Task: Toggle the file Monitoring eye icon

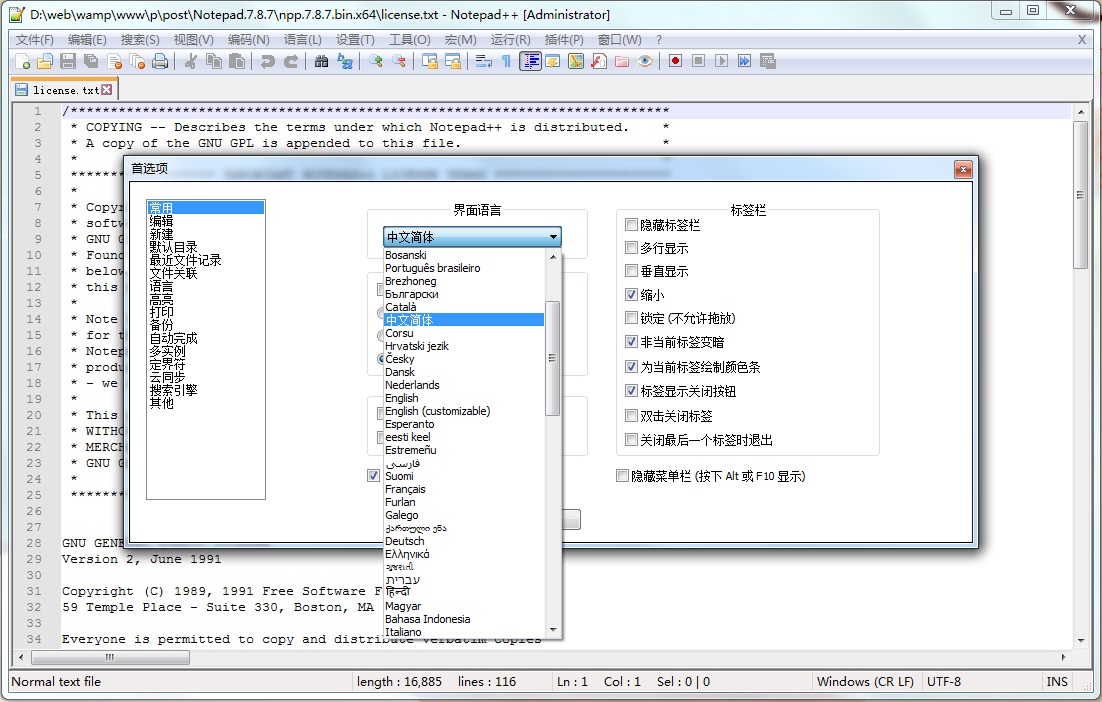Action: click(x=644, y=62)
